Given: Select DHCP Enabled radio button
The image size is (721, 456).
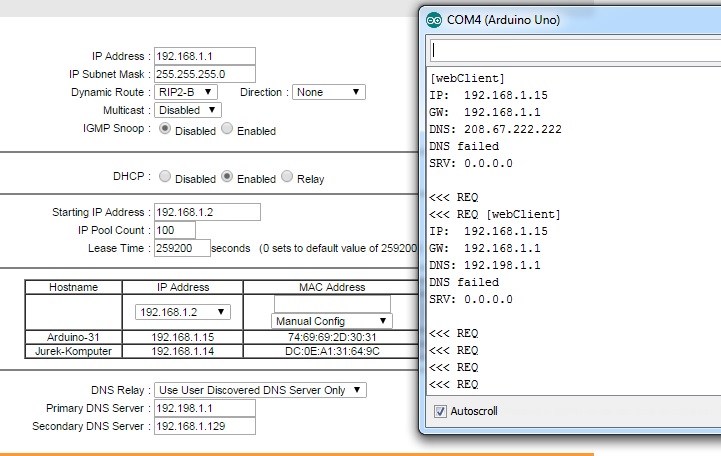Looking at the screenshot, I should tap(227, 177).
